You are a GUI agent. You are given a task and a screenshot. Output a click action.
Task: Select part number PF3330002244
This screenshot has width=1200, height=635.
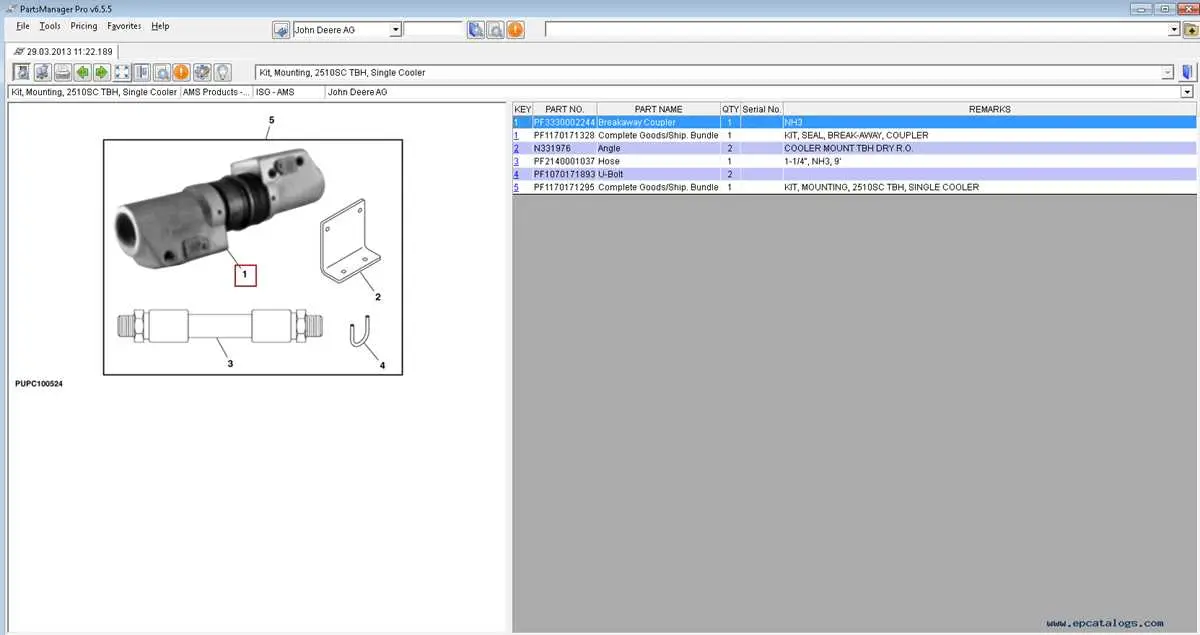[x=564, y=122]
